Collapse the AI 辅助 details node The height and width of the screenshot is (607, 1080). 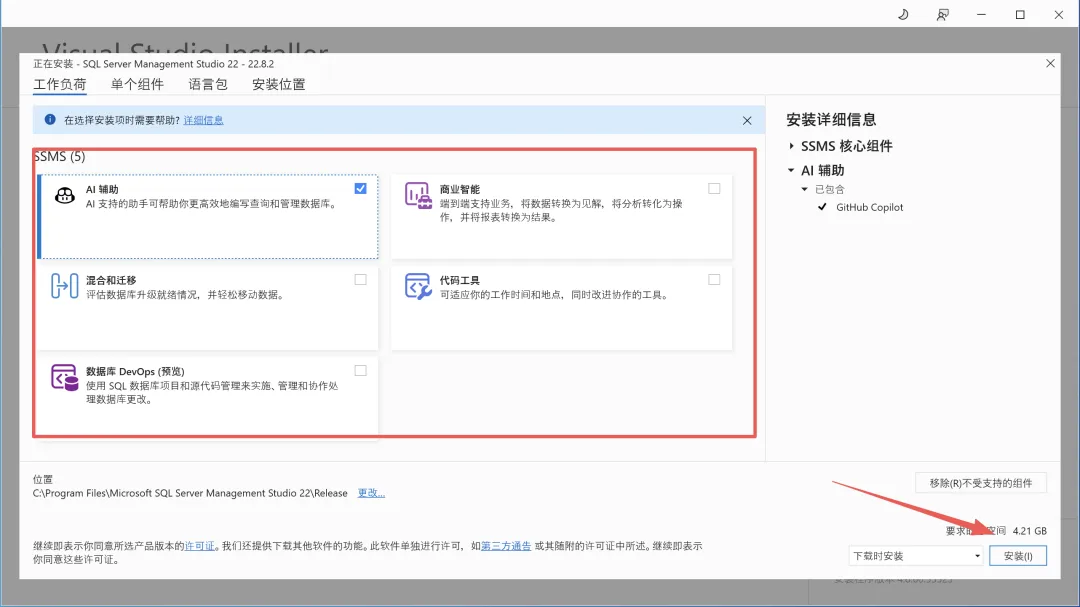791,170
